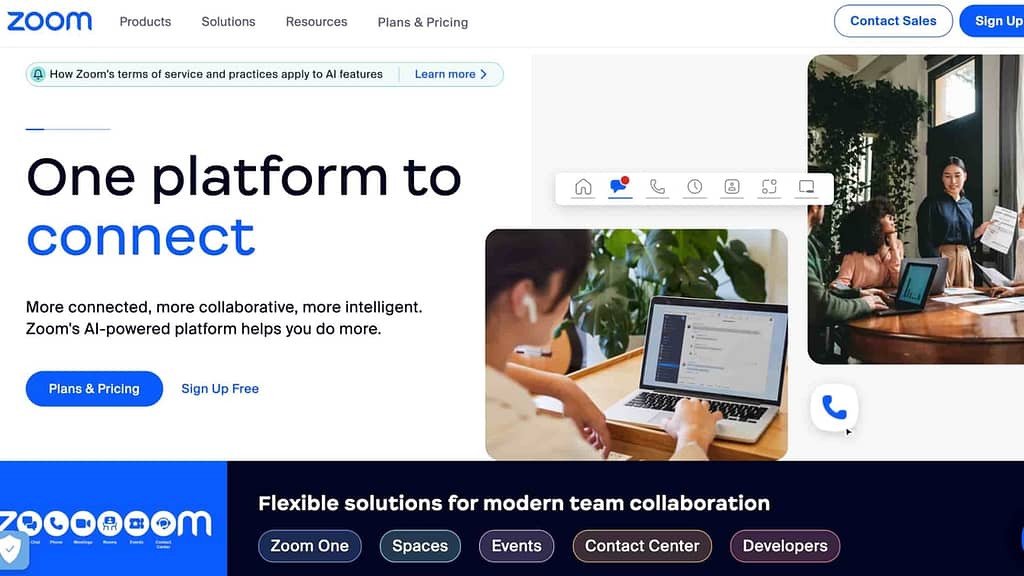Click the Events ticket icon in logo graphic
This screenshot has width=1024, height=576.
tap(136, 523)
